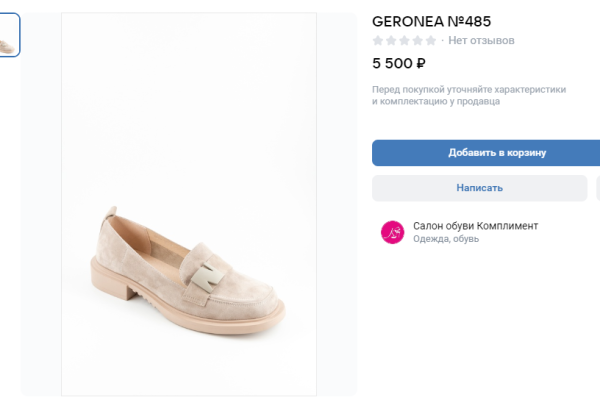Click the fourth rating star
The image size is (600, 400).
(x=417, y=41)
